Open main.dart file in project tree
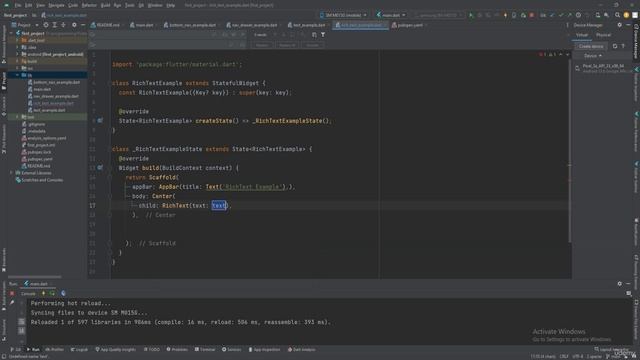This screenshot has width=640, height=360. click(39, 89)
